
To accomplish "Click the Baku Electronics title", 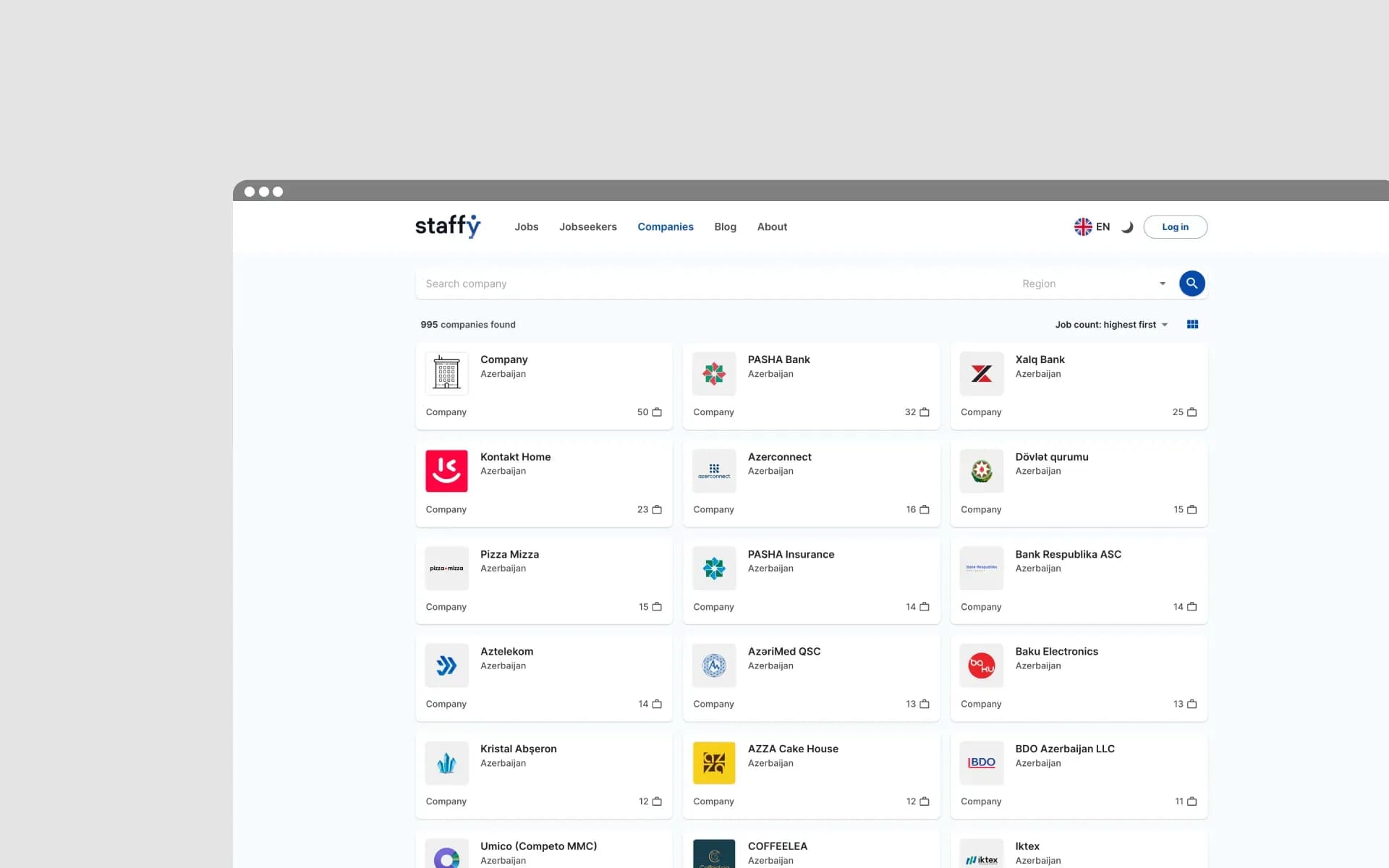I will point(1056,652).
